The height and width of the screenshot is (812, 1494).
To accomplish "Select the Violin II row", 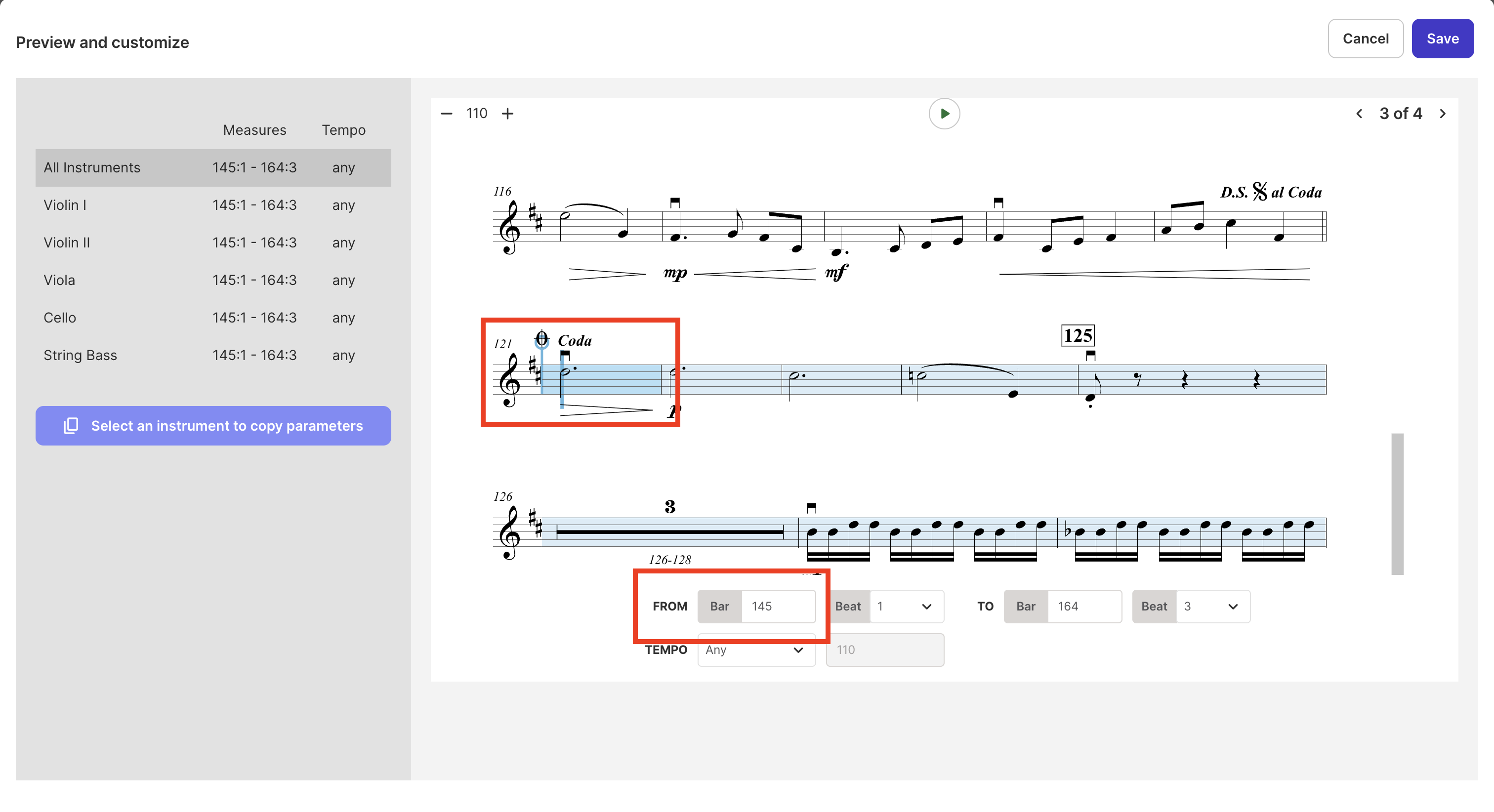I will (x=213, y=243).
